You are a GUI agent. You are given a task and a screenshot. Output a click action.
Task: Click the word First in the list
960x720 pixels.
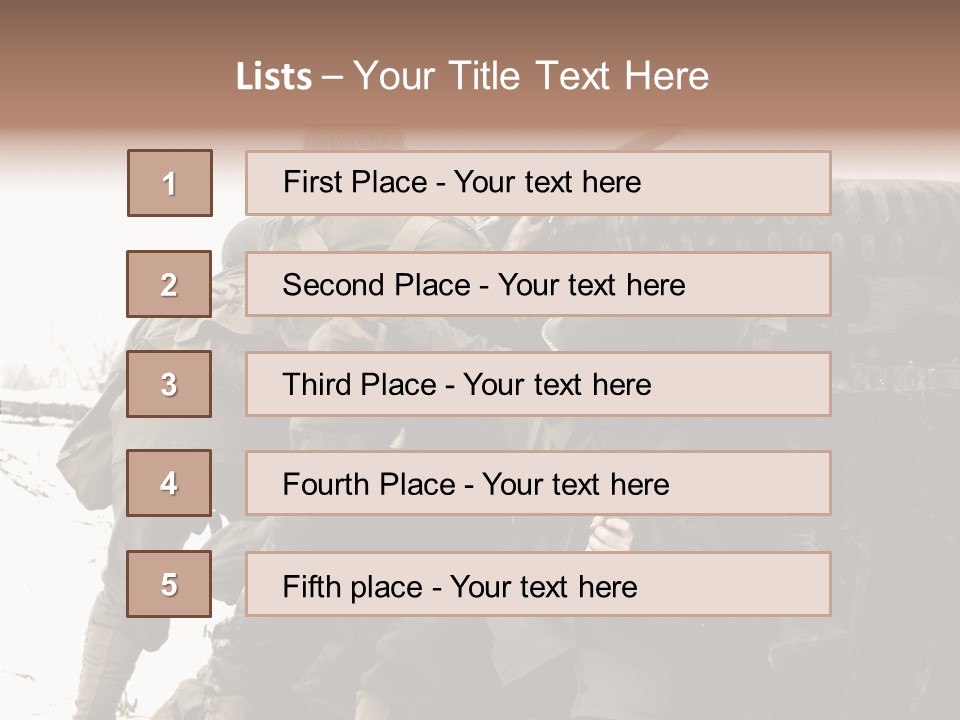click(309, 182)
